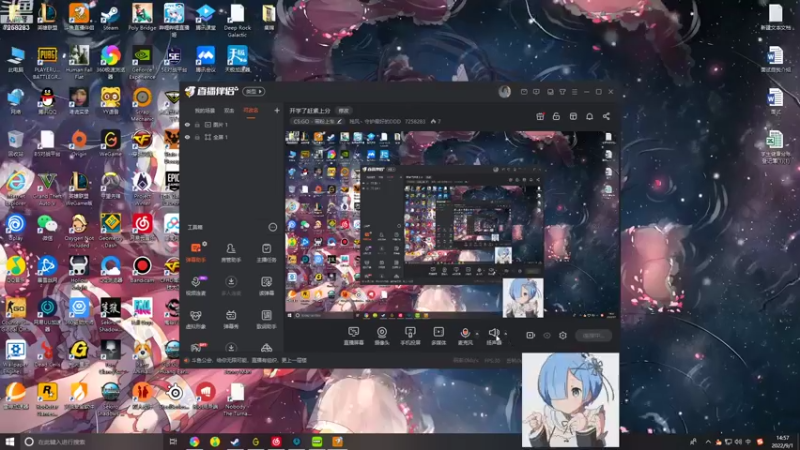Screen dimensions: 800x450
Task: Open the lyrics assistant tool icon
Action: point(266,319)
